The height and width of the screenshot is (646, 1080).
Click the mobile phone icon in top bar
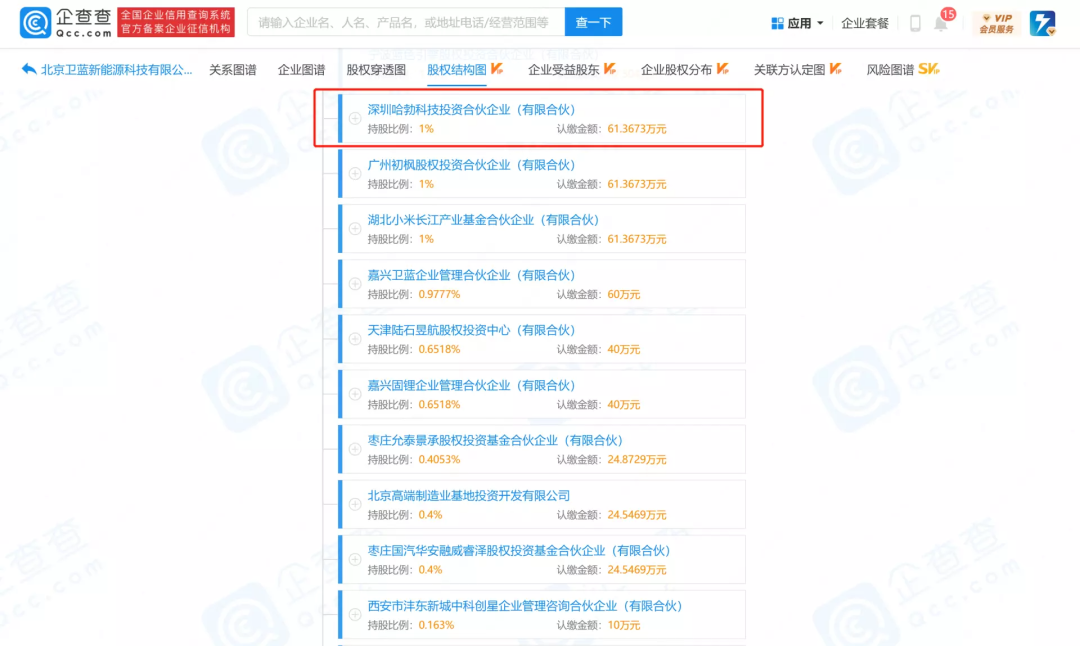click(915, 23)
